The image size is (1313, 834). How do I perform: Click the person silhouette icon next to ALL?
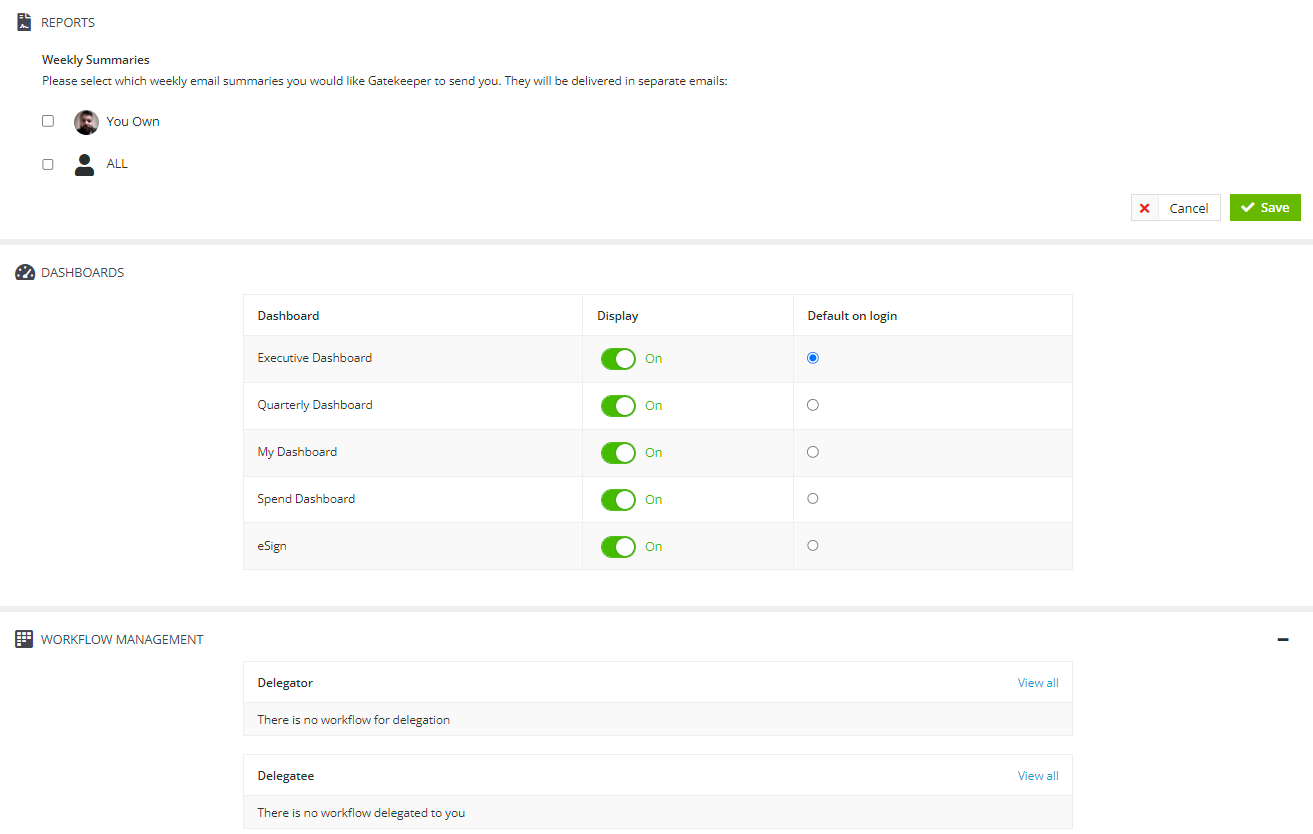[85, 164]
